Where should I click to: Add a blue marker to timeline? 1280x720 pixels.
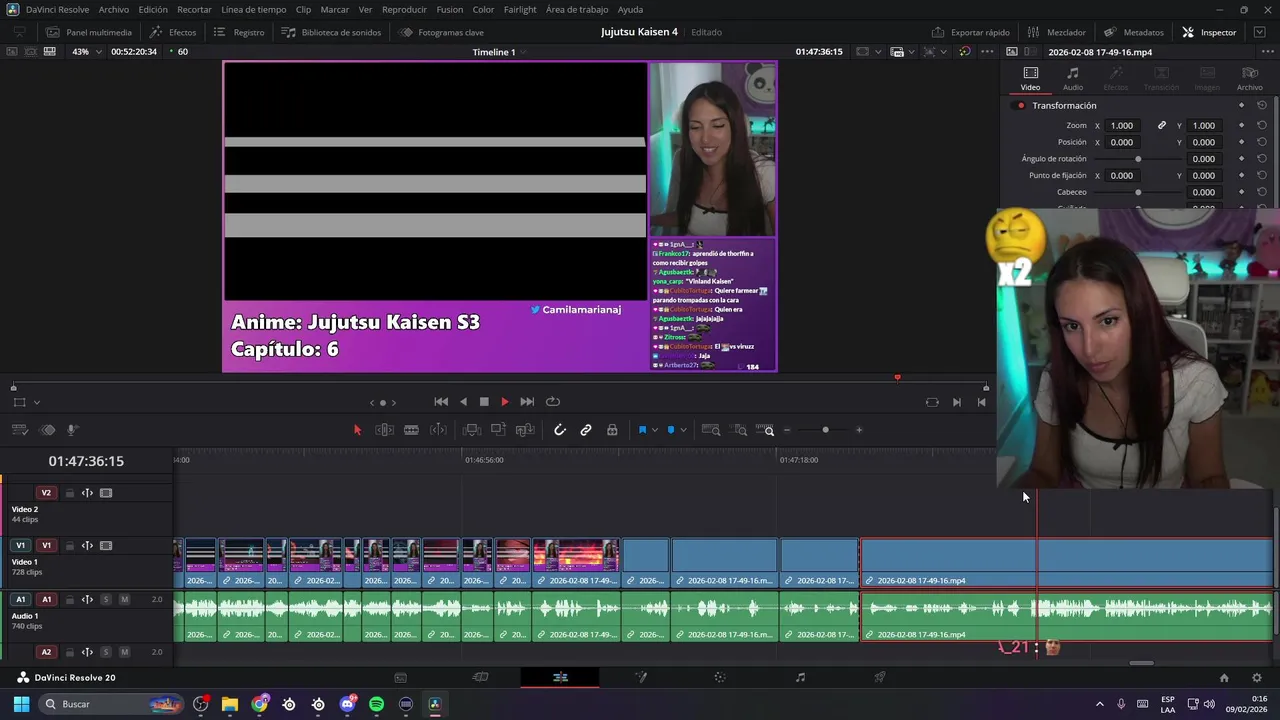(671, 430)
